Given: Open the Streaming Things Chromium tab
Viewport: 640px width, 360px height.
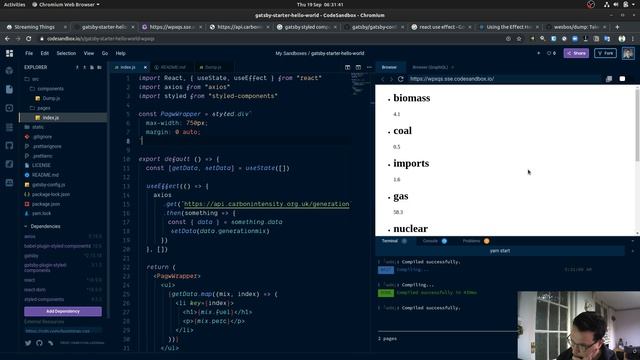Looking at the screenshot, I should point(34,27).
